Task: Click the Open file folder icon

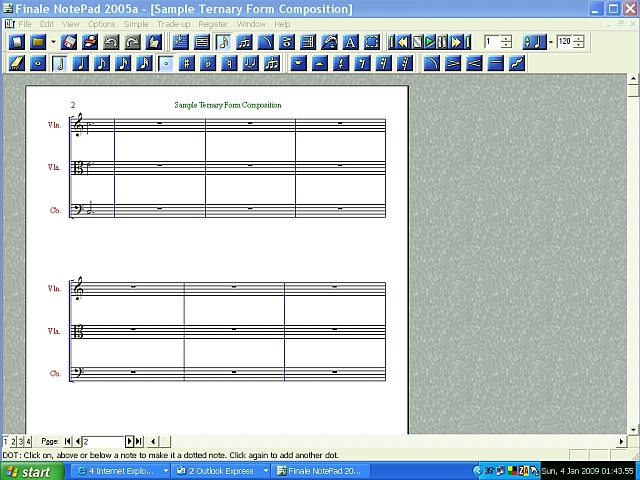Action: pos(38,42)
